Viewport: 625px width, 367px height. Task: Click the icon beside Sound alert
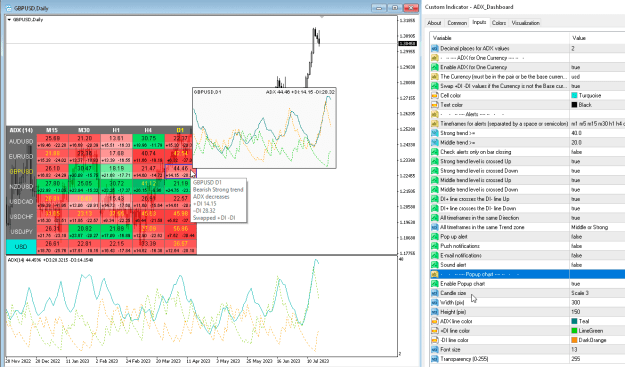435,265
